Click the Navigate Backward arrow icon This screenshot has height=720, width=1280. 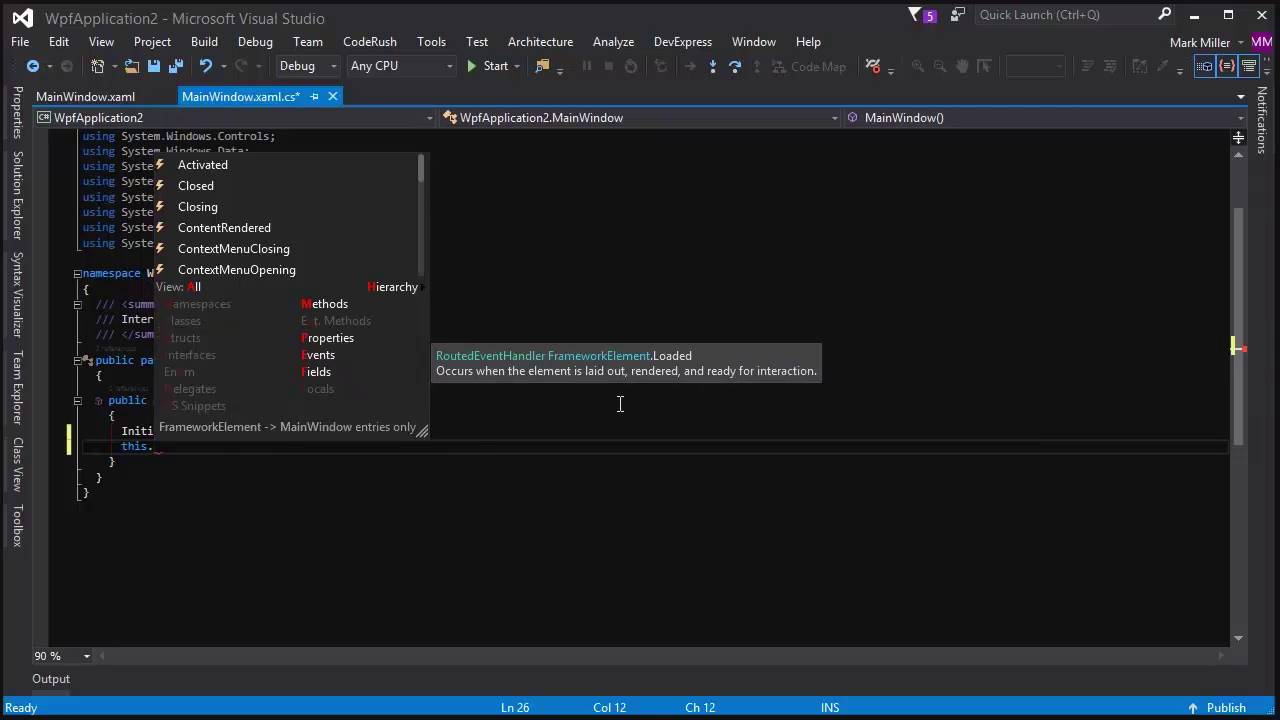(x=33, y=66)
